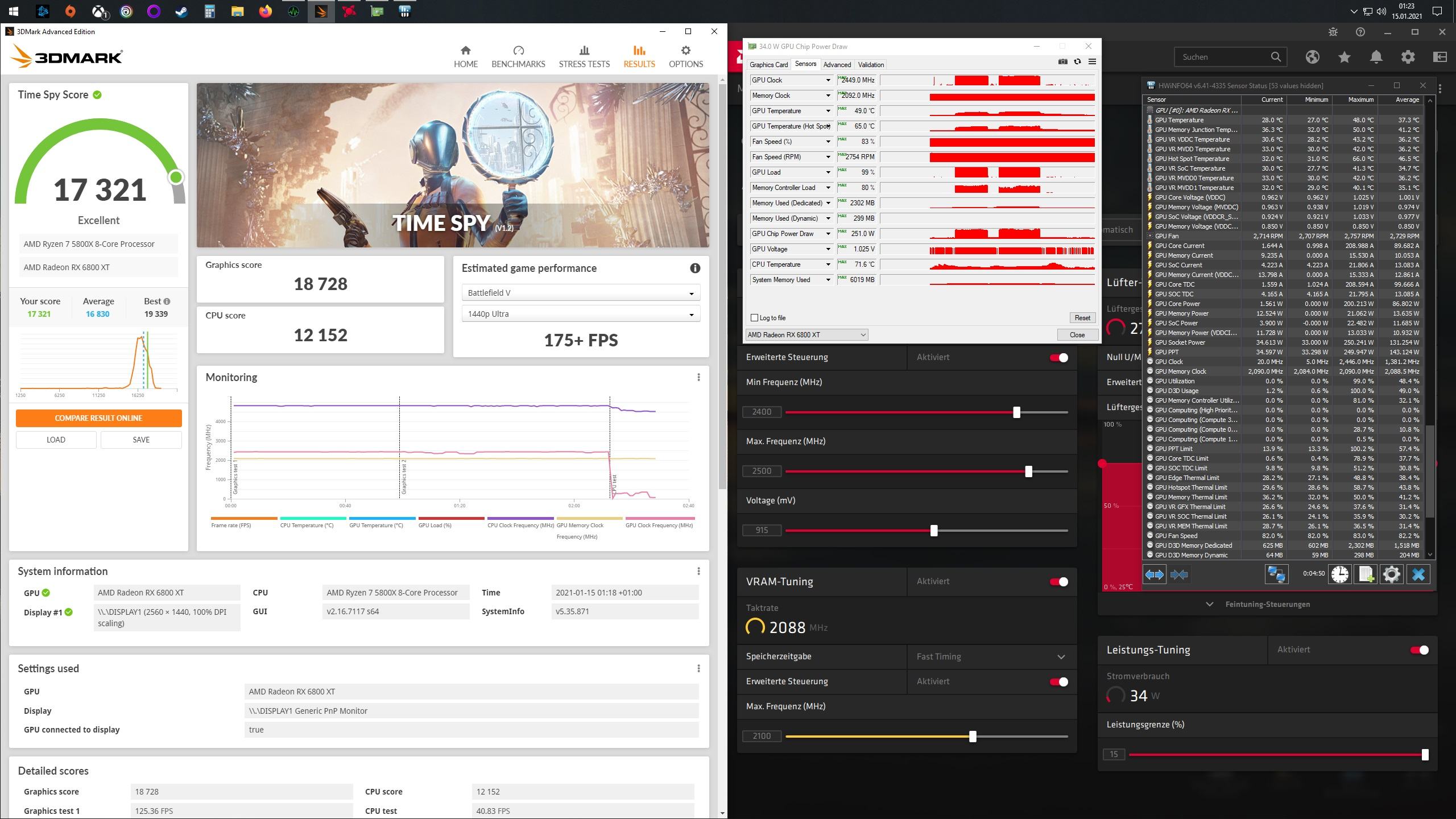Screen dimensions: 1456x819
Task: Click the GPU-Z refresh icon
Action: (1077, 61)
